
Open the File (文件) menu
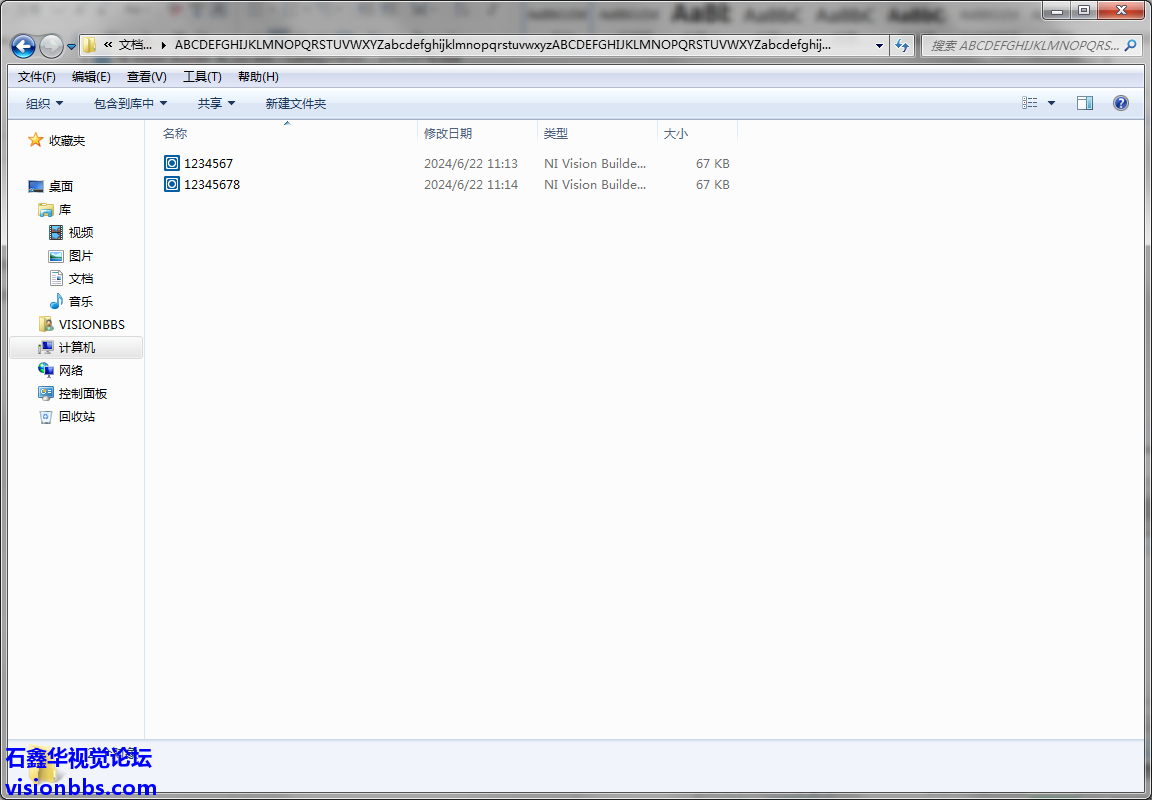pos(37,77)
